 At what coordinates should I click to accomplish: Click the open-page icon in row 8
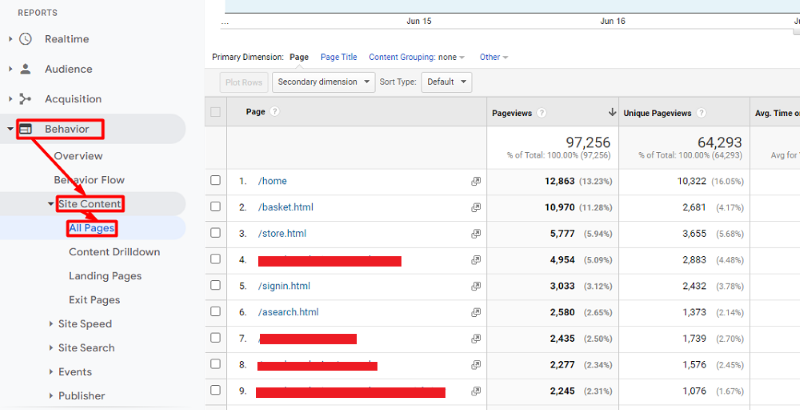coord(476,365)
